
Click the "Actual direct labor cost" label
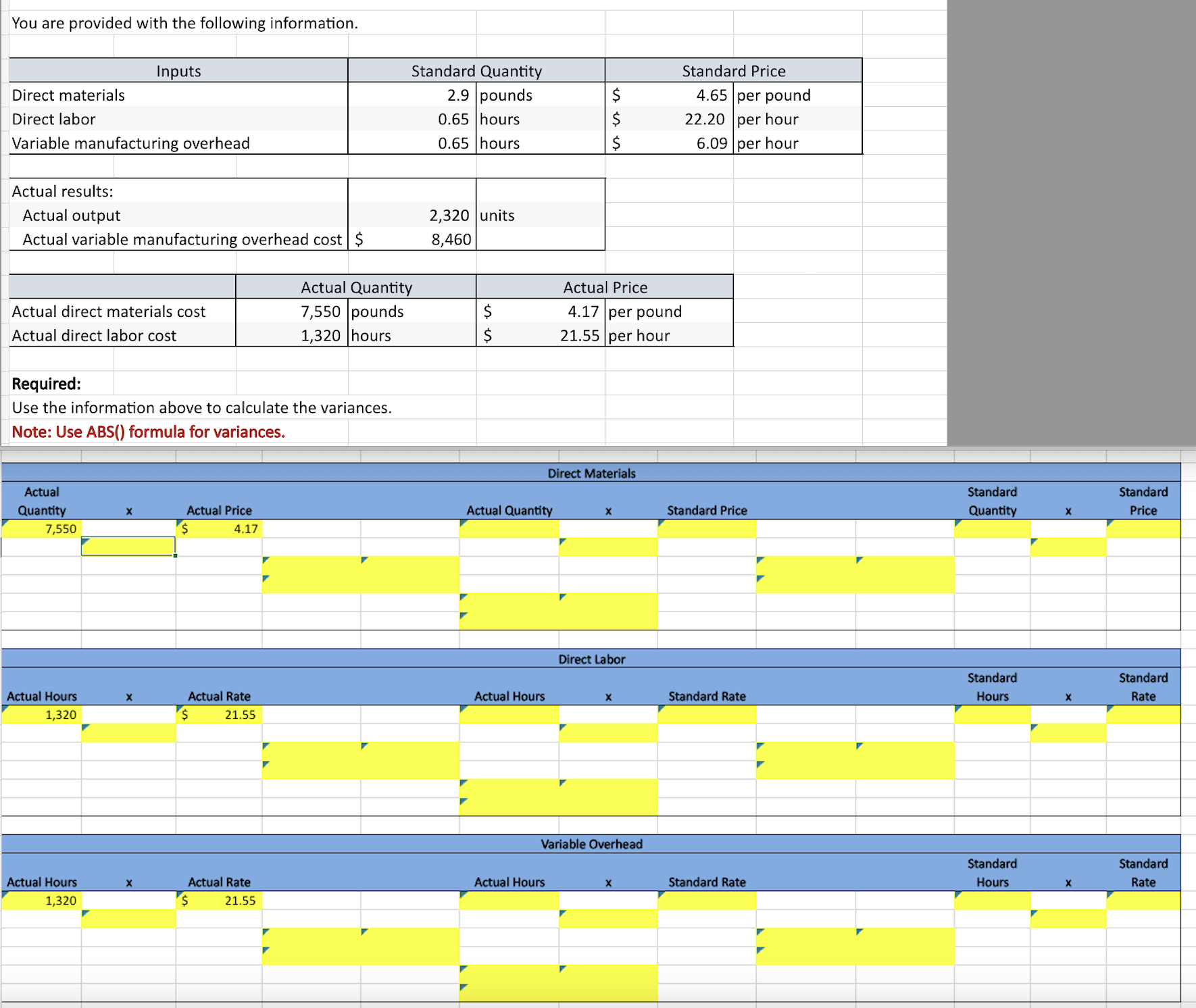tap(94, 336)
